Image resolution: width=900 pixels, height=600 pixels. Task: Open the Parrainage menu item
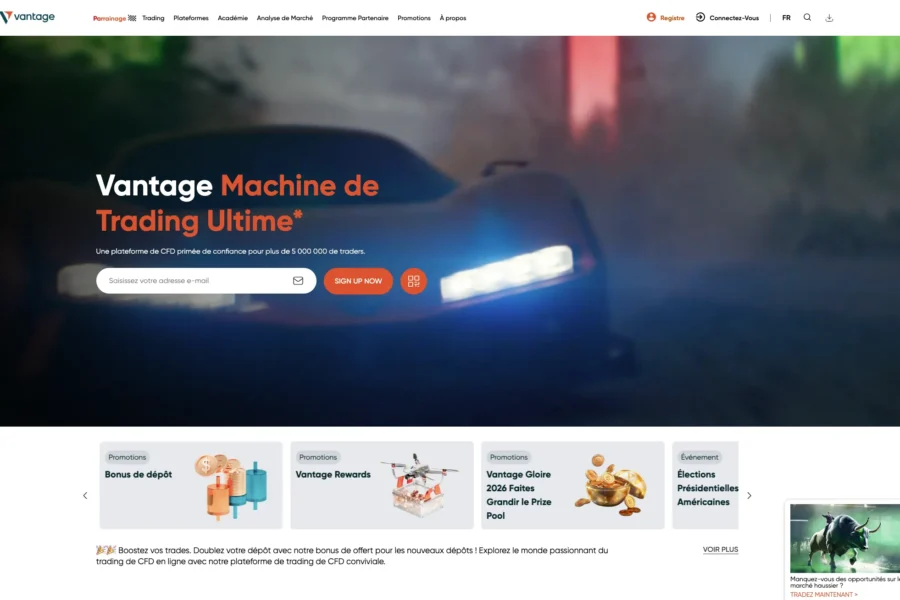(109, 18)
